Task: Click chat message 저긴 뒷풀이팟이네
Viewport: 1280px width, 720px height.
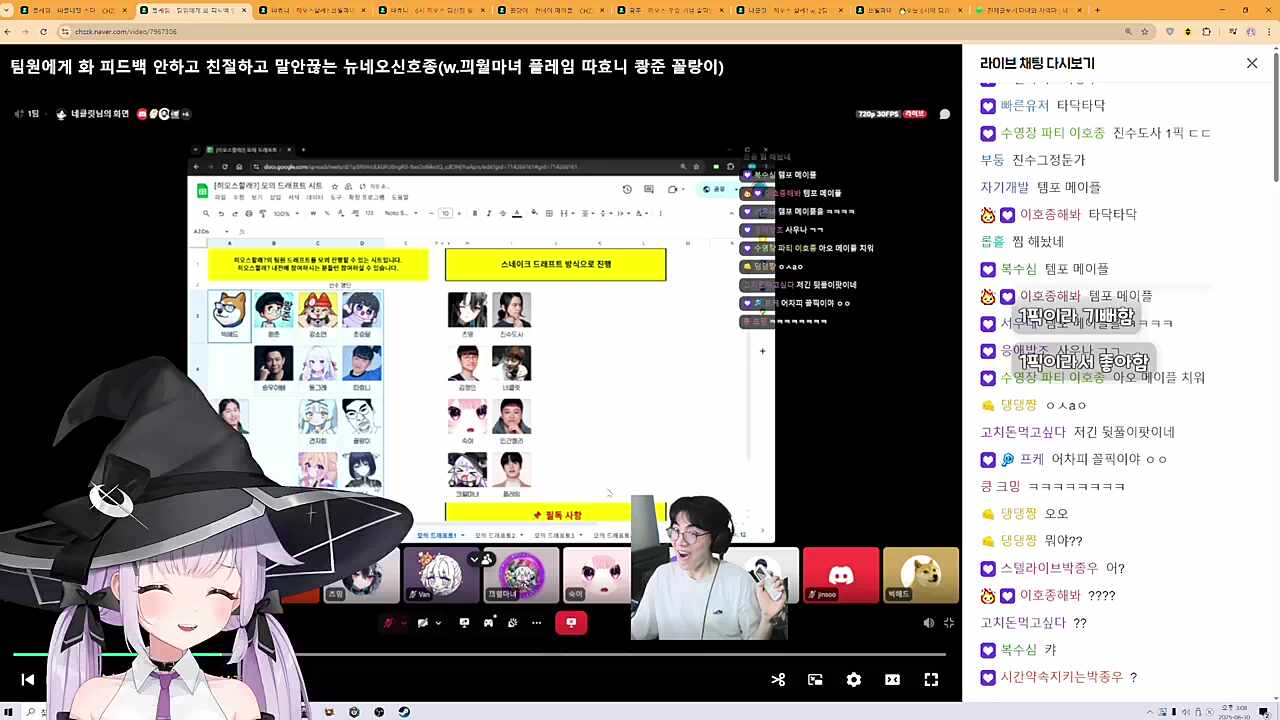Action: (1124, 432)
